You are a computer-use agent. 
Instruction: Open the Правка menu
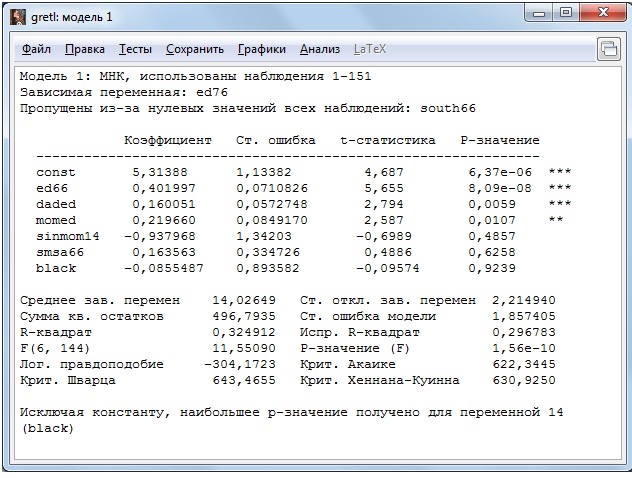pyautogui.click(x=85, y=49)
